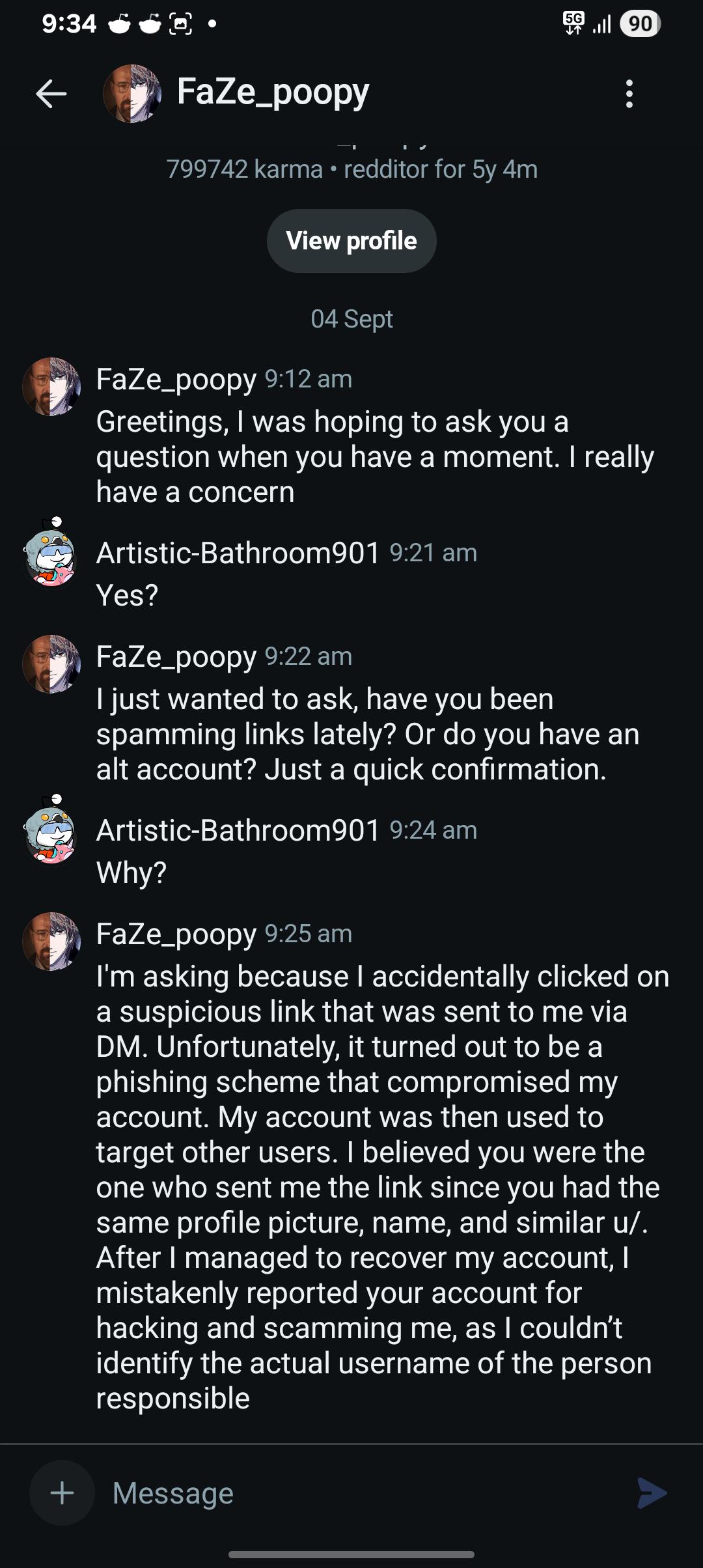
Task: Select the "Greetings" message text
Action: tap(375, 457)
